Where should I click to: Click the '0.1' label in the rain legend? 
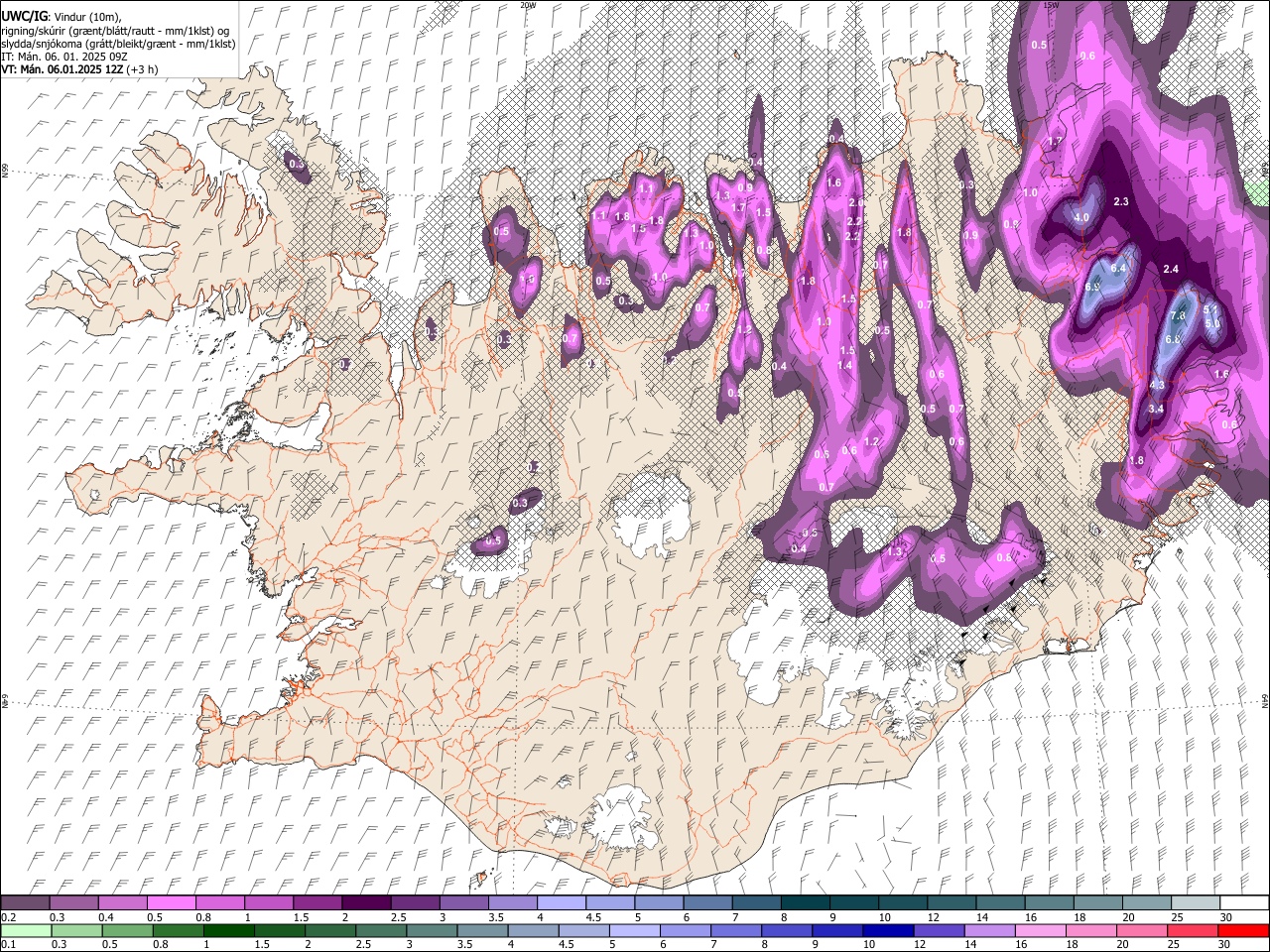[x=8, y=945]
